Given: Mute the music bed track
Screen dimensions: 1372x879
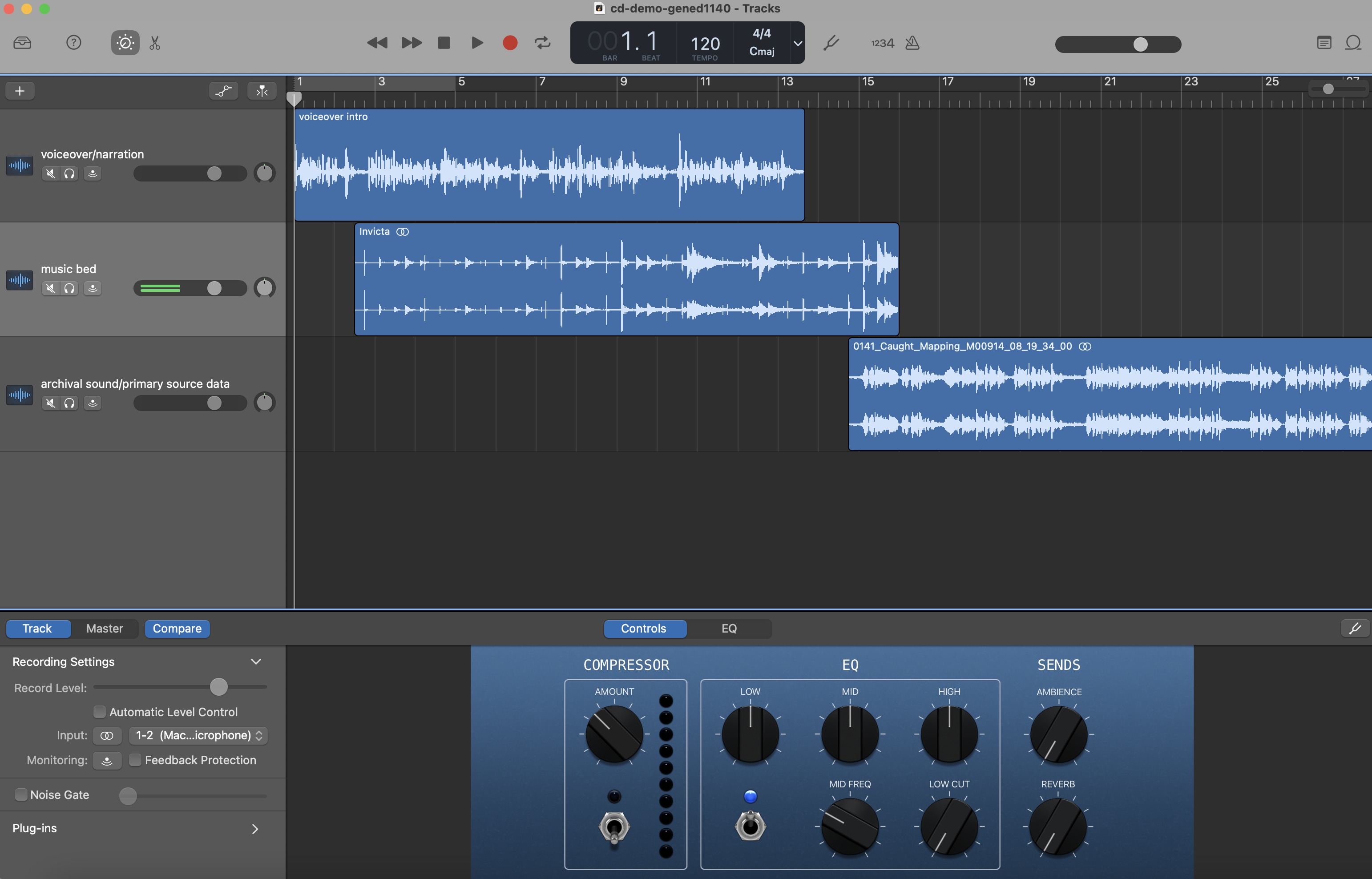Looking at the screenshot, I should pyautogui.click(x=51, y=288).
